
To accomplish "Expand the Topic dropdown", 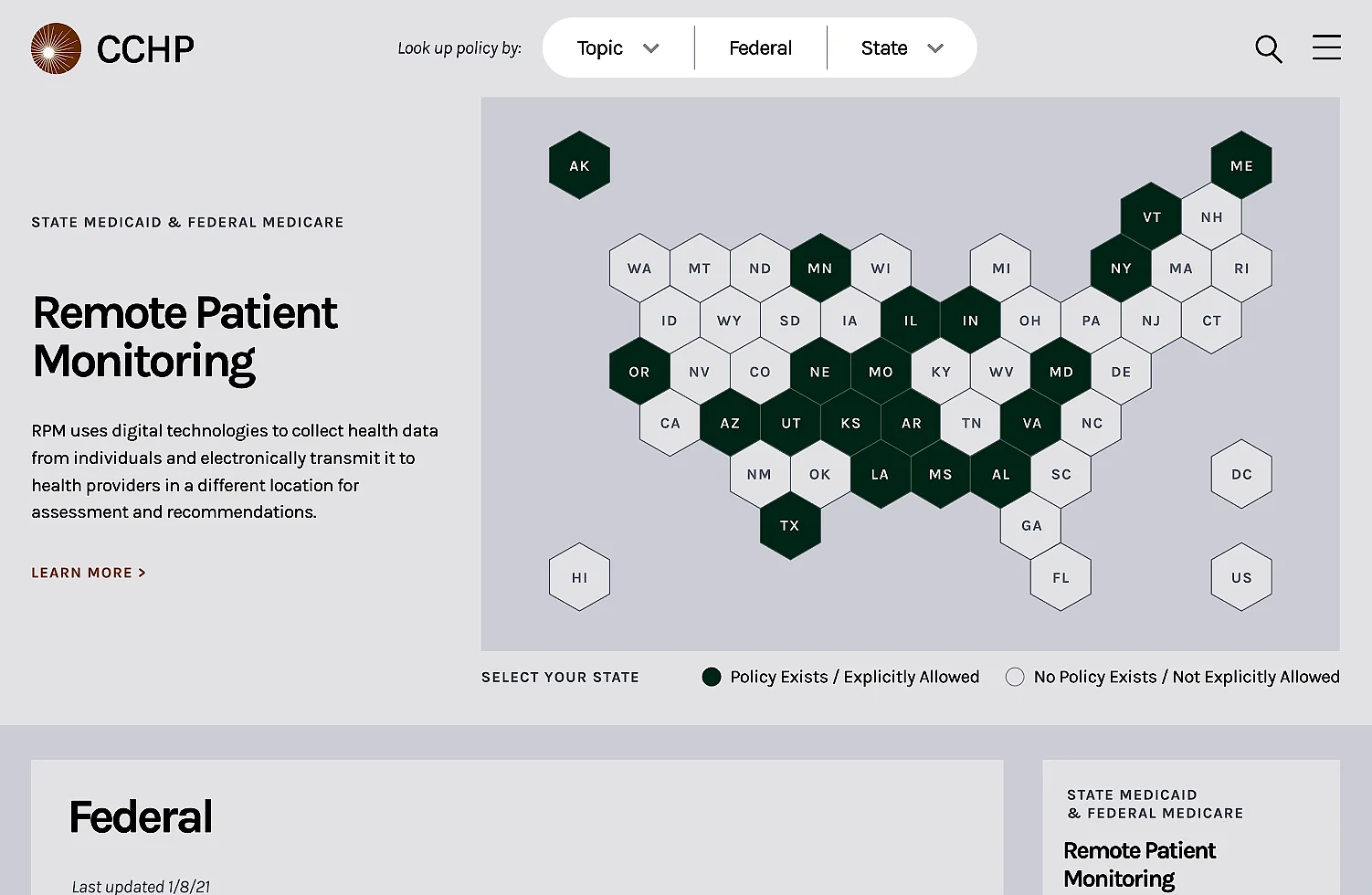I will [617, 48].
